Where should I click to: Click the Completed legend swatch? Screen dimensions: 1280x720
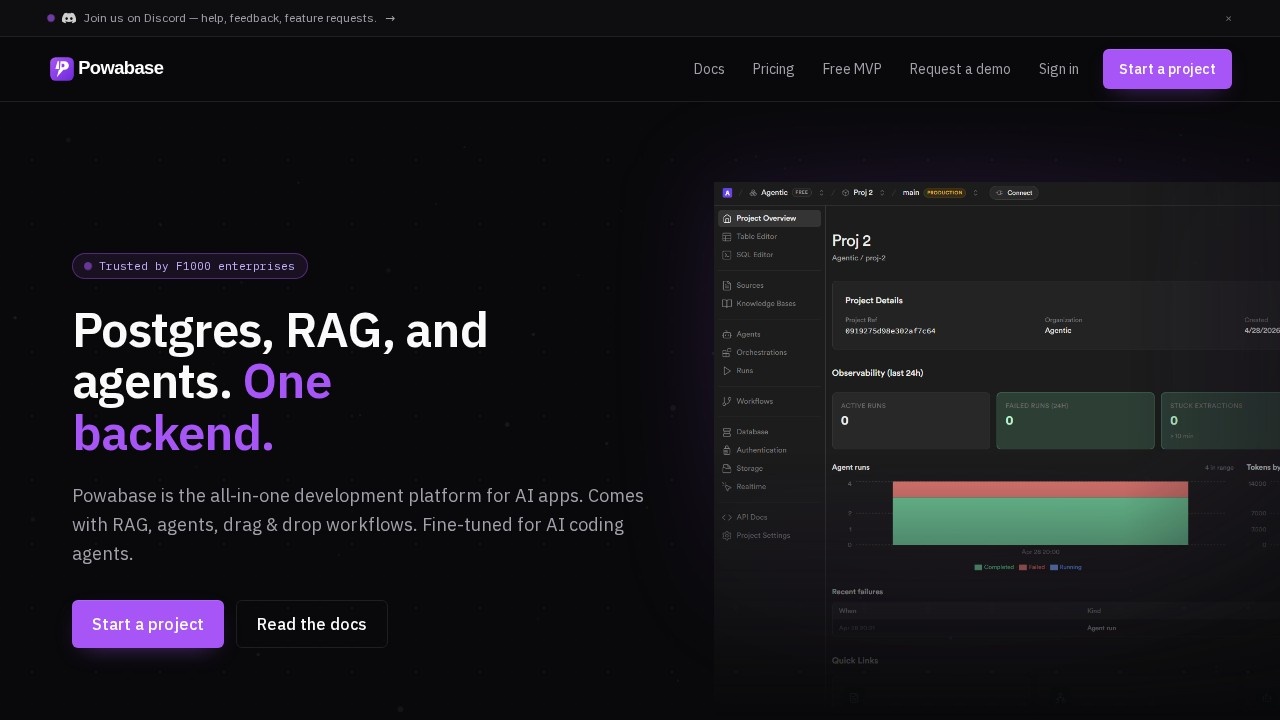click(x=978, y=567)
